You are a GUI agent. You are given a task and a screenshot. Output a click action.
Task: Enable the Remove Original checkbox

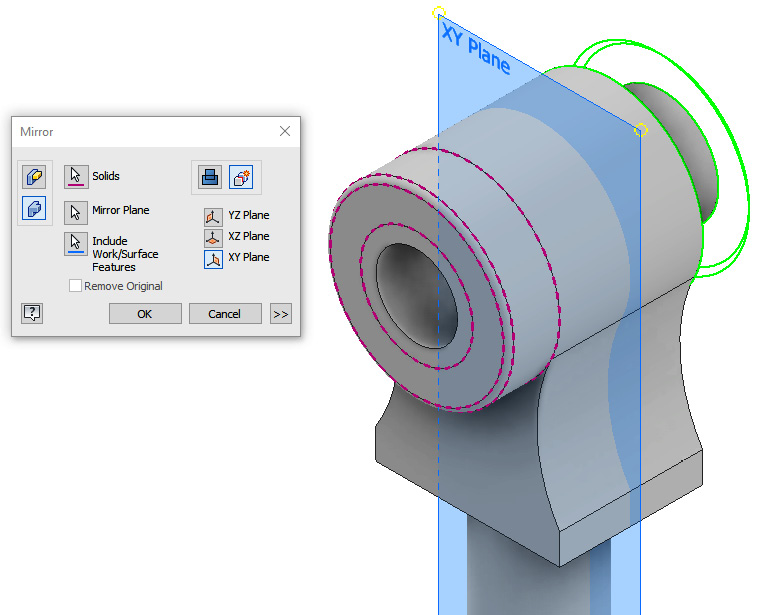pos(75,286)
